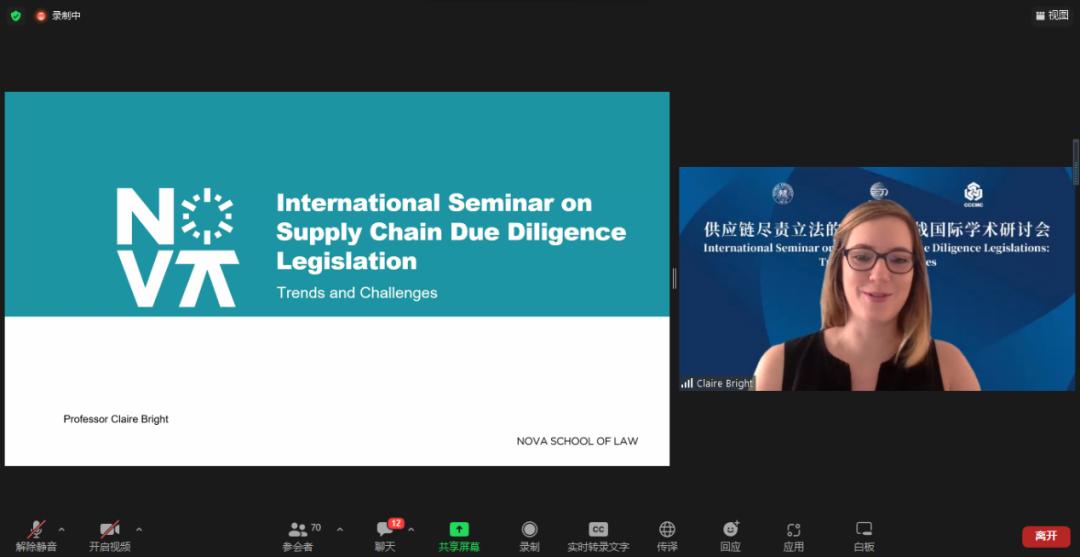Expand the participants options chevron
1080x557 pixels.
coord(340,529)
